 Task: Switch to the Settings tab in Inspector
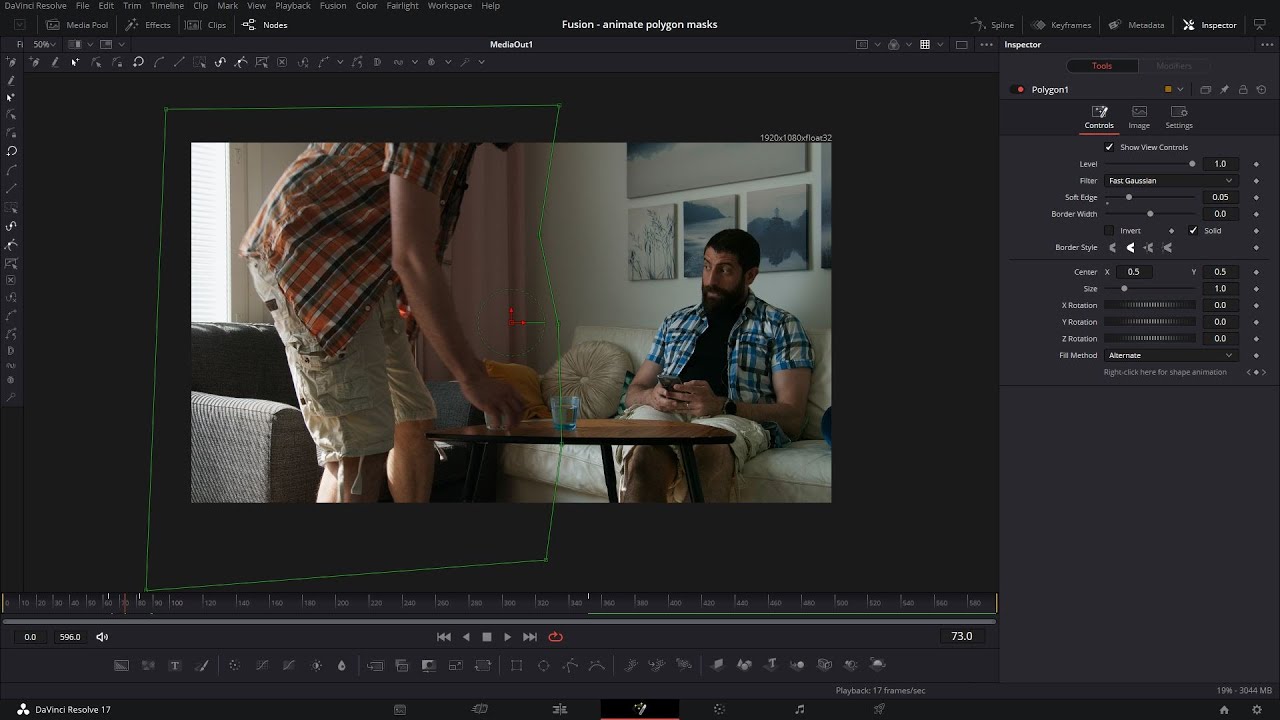point(1179,117)
